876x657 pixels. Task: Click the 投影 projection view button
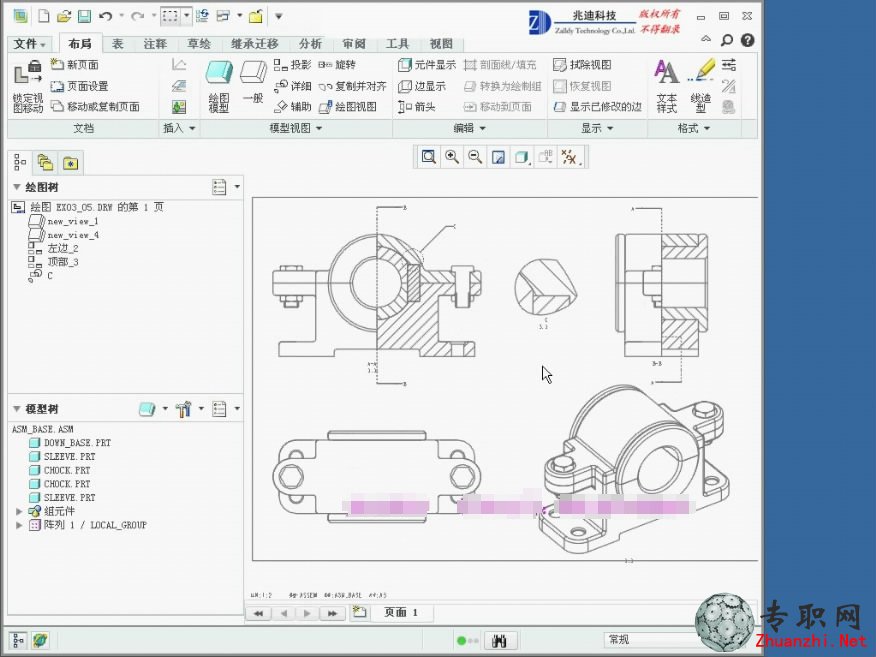pyautogui.click(x=292, y=65)
